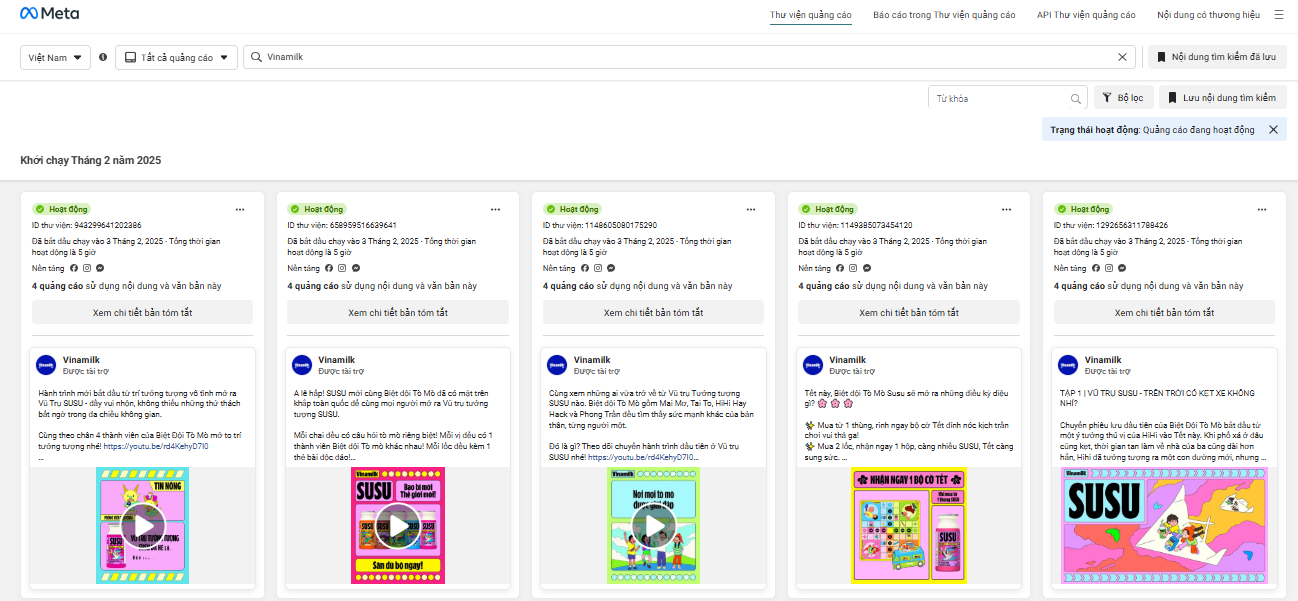Click Messenger platform icon on ad 943299641202386
The height and width of the screenshot is (601, 1298).
pos(101,268)
